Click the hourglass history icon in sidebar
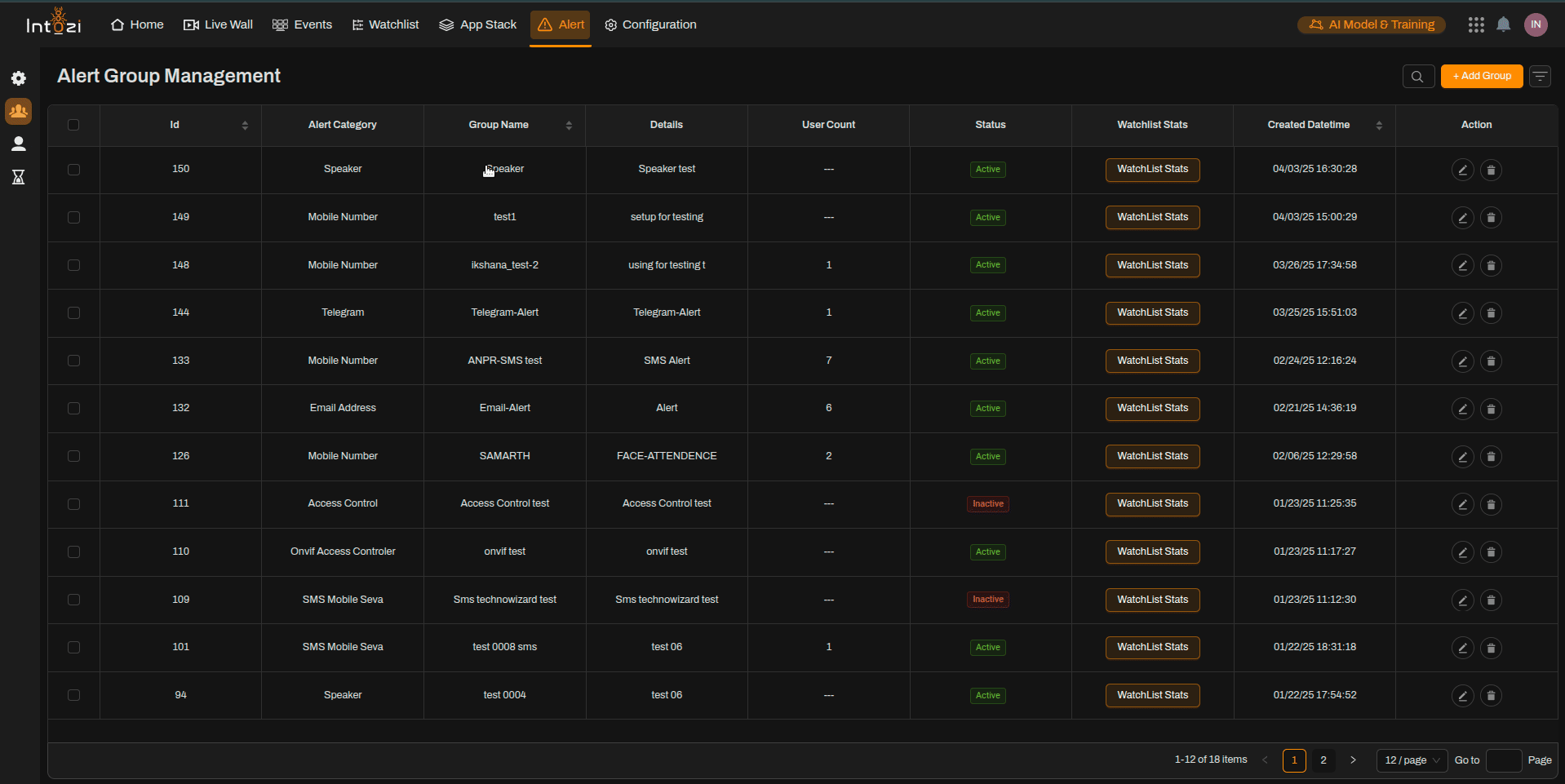Image resolution: width=1565 pixels, height=784 pixels. [18, 177]
